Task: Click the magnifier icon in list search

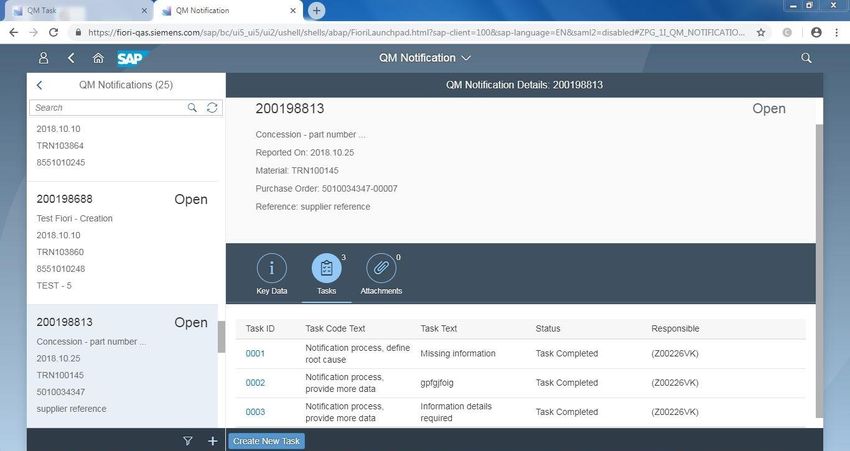Action: pyautogui.click(x=192, y=107)
